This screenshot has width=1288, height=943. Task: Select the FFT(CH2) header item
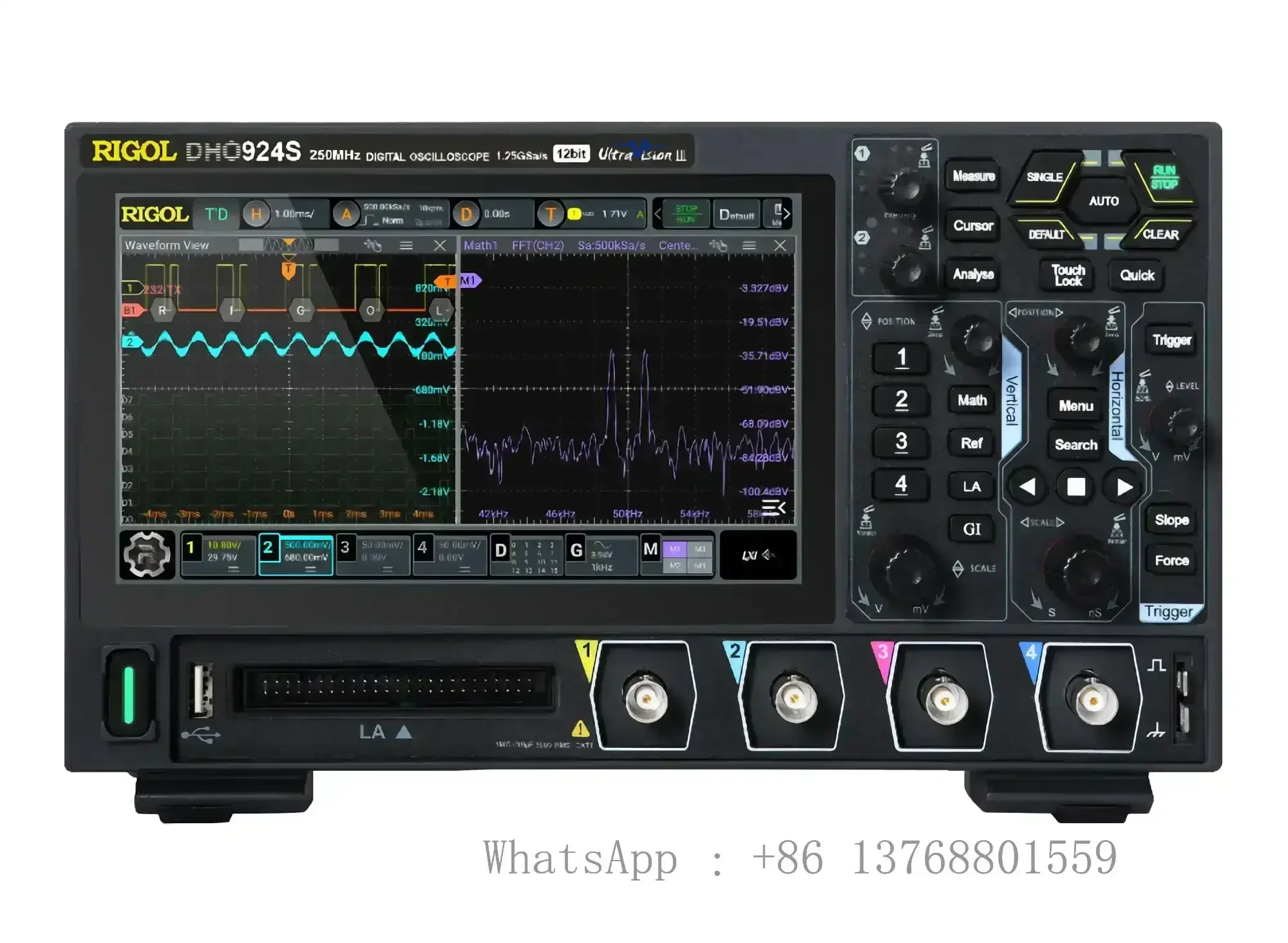[538, 245]
